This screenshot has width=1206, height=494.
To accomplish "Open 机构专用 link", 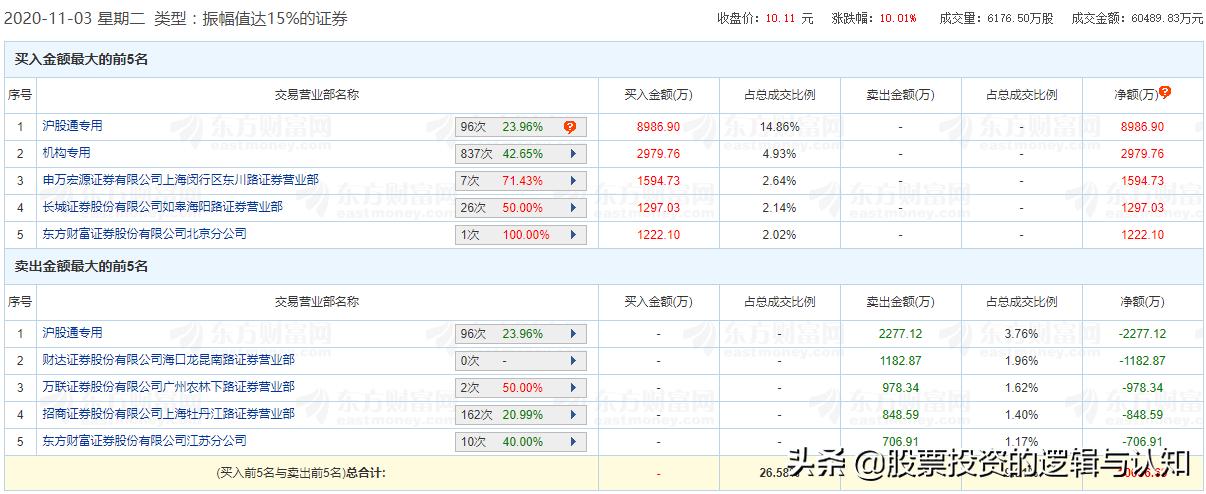I will [66, 153].
